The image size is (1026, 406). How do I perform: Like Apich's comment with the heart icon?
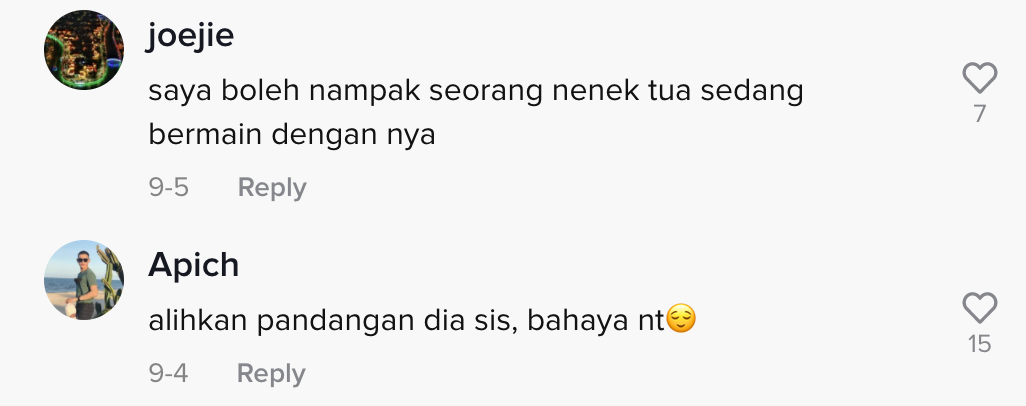[x=980, y=308]
